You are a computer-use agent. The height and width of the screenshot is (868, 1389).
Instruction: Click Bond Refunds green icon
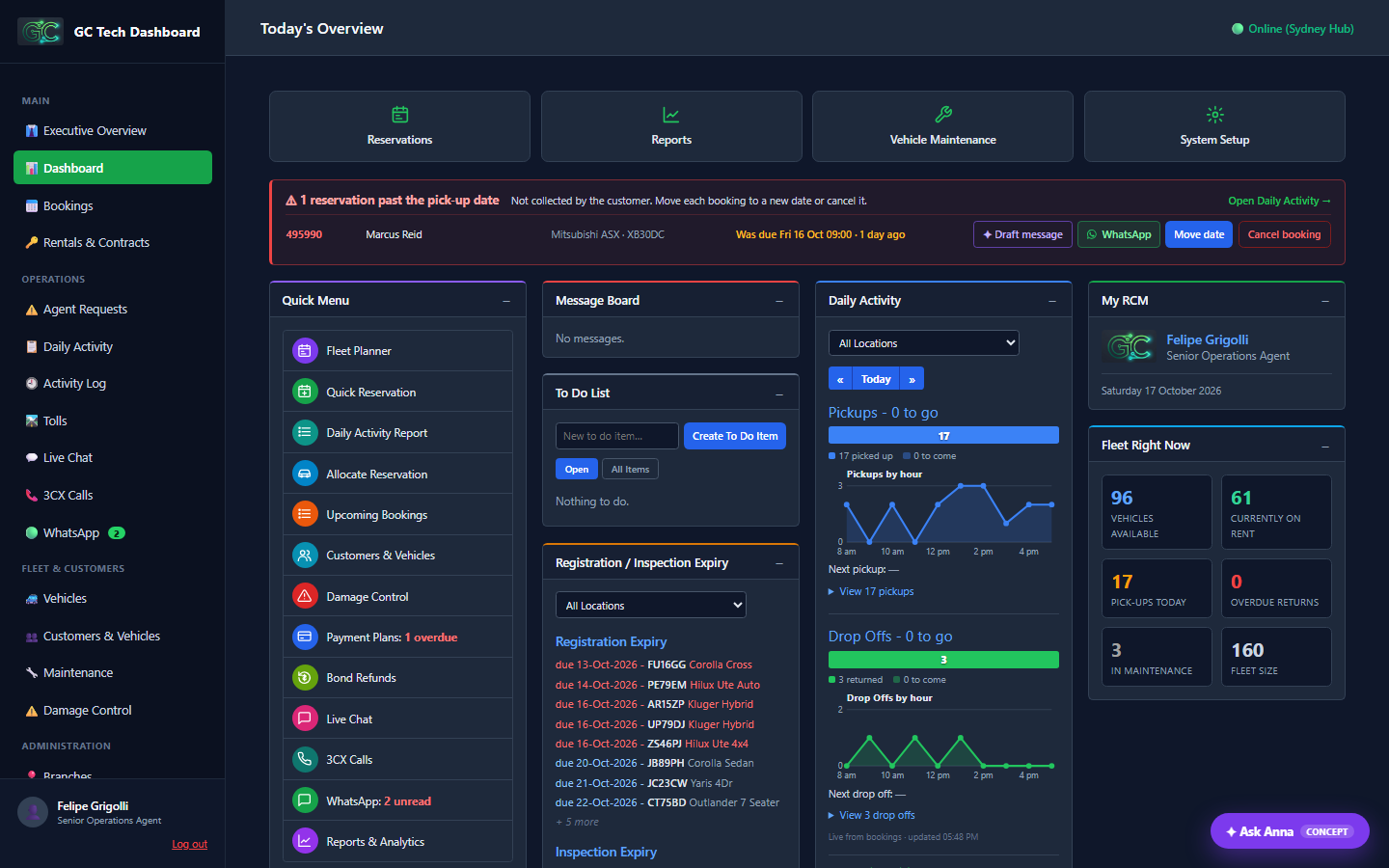click(x=305, y=678)
